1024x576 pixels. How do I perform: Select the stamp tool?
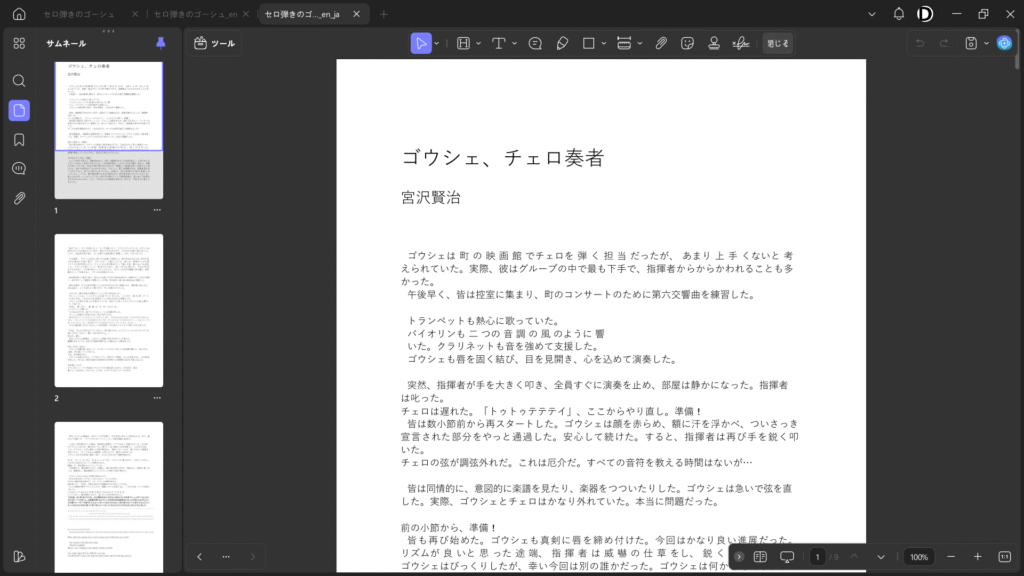pyautogui.click(x=714, y=43)
